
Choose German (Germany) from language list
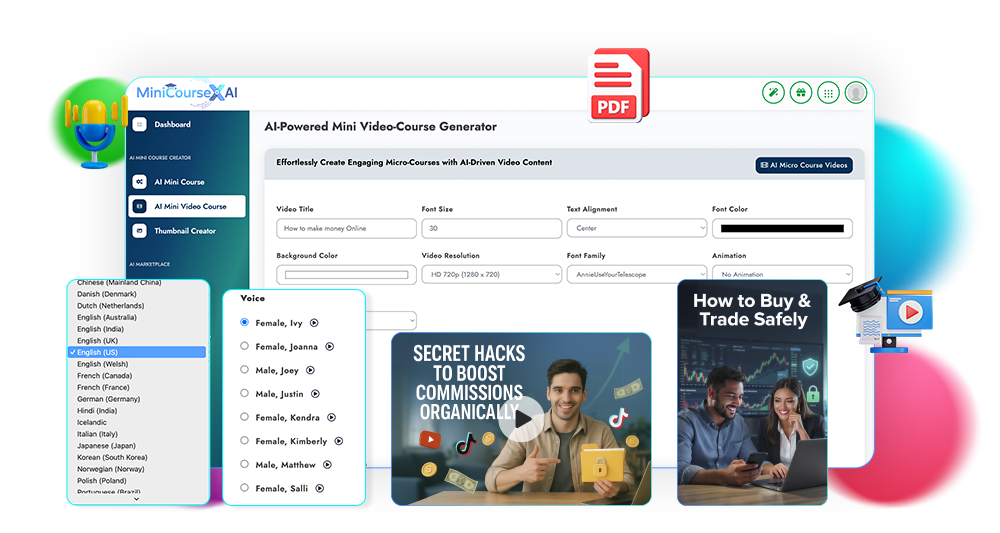[108, 399]
